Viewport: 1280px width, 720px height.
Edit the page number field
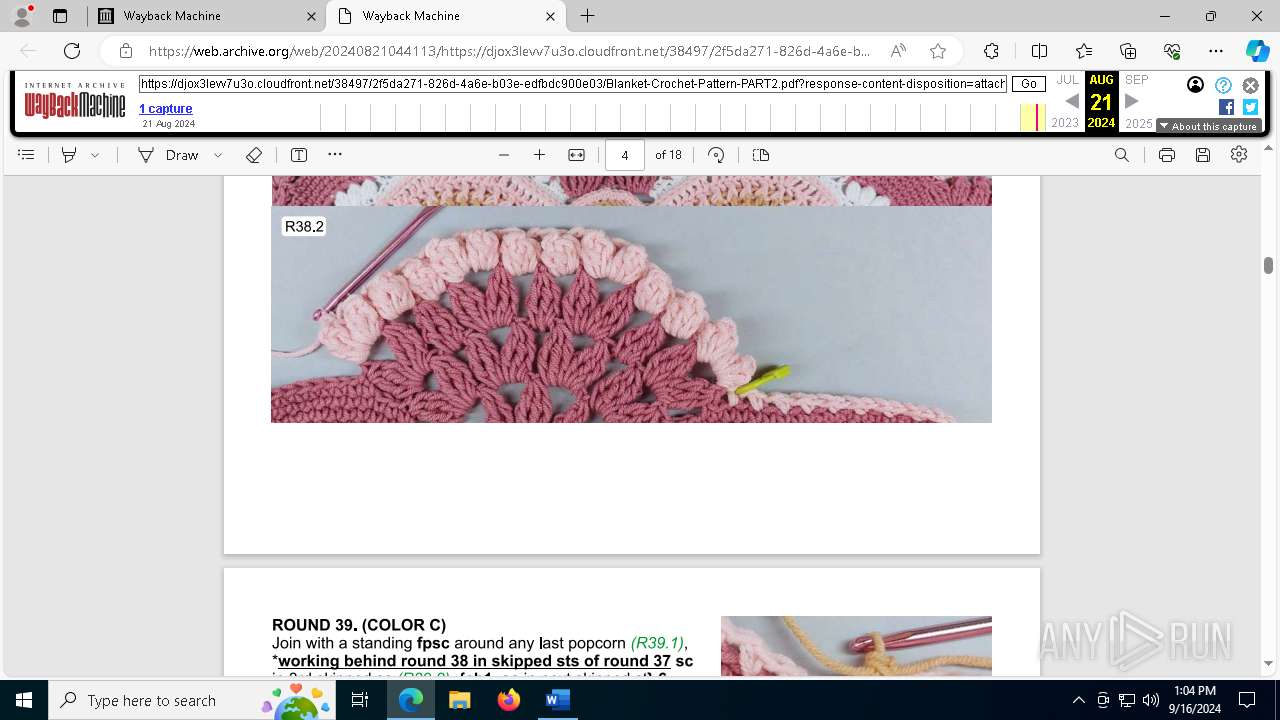[625, 155]
